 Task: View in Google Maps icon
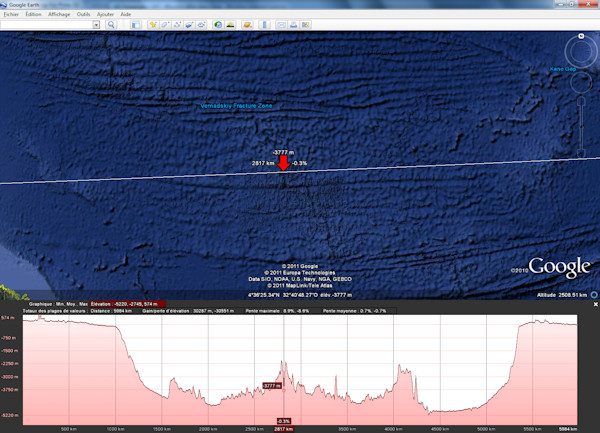(305, 25)
